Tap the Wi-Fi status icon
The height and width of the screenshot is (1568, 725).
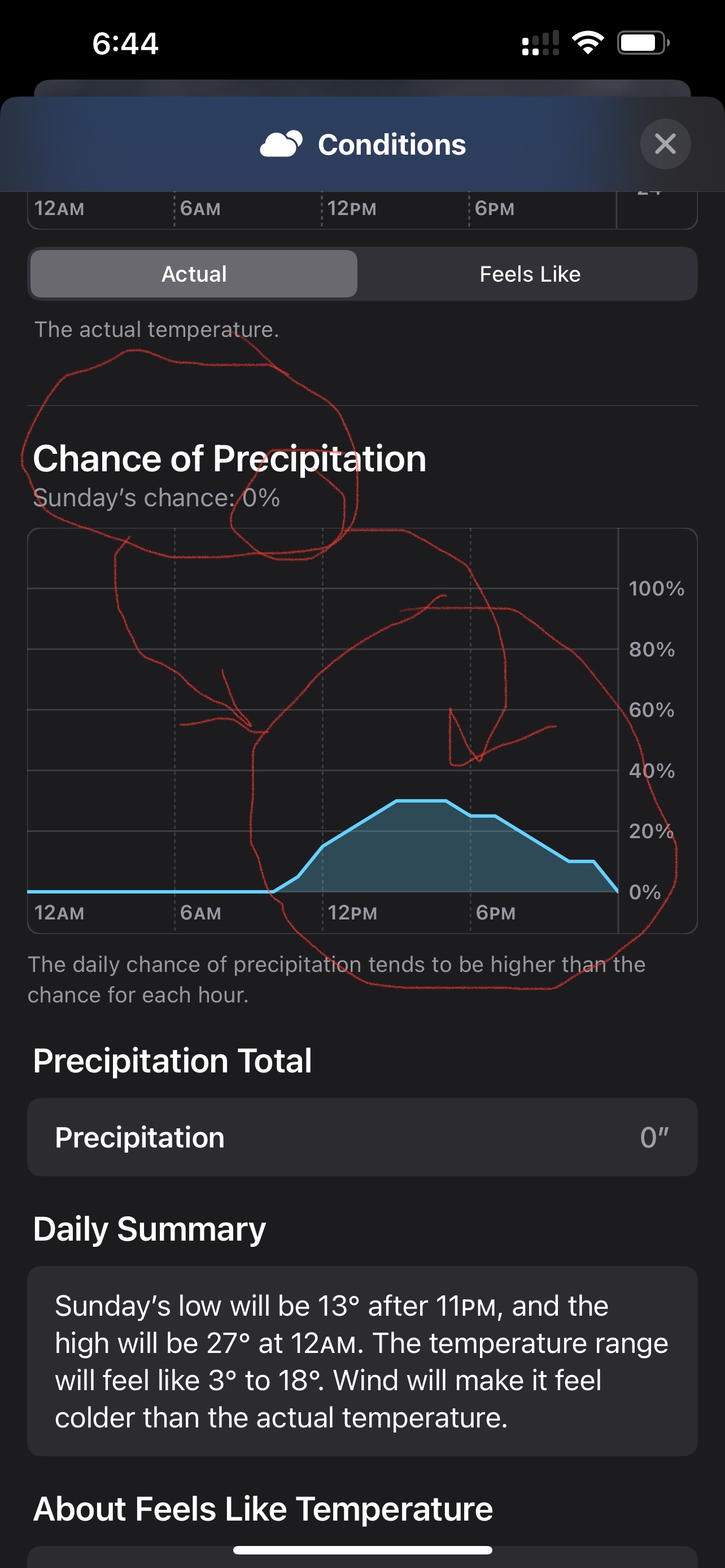587,43
